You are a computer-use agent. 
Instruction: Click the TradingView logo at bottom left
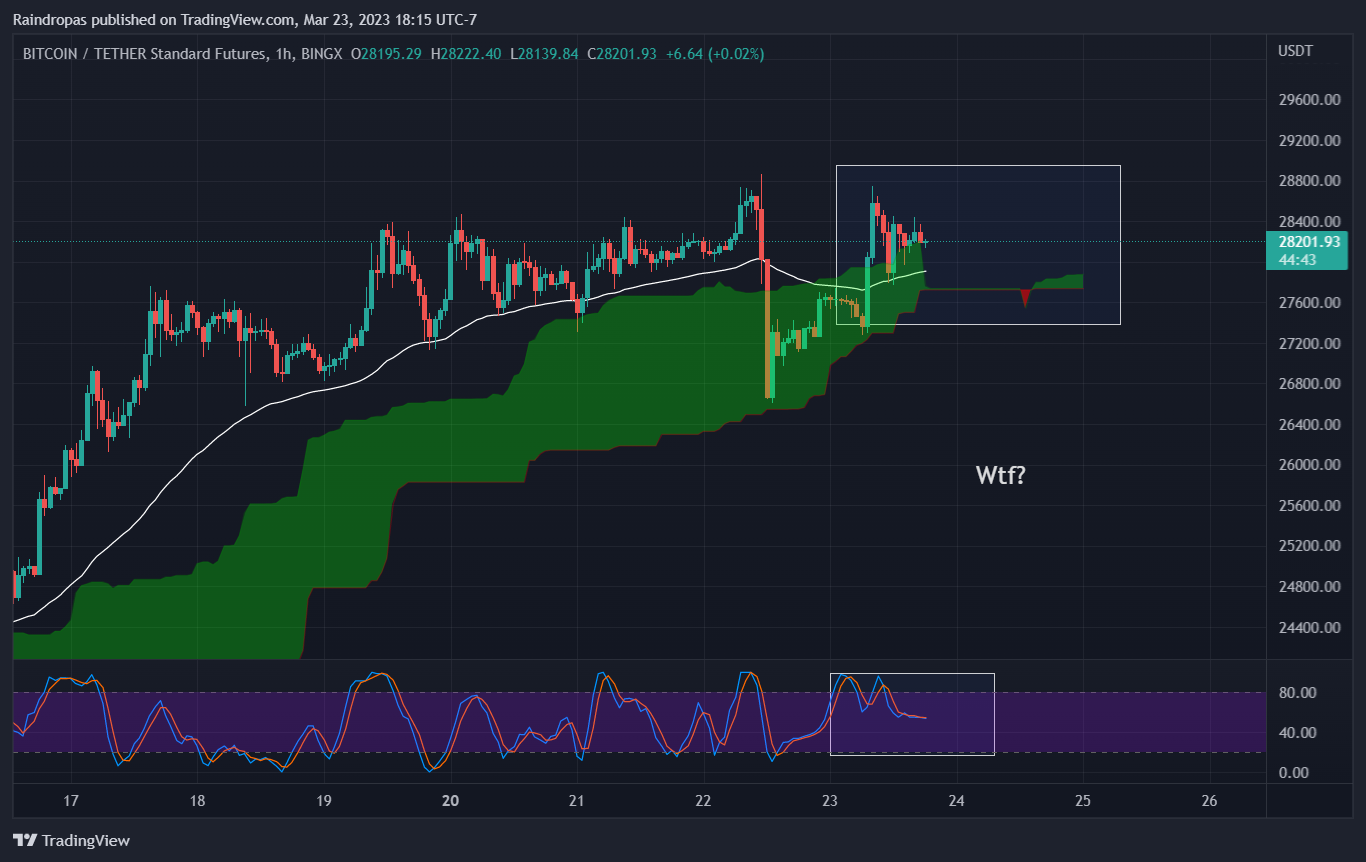click(71, 841)
